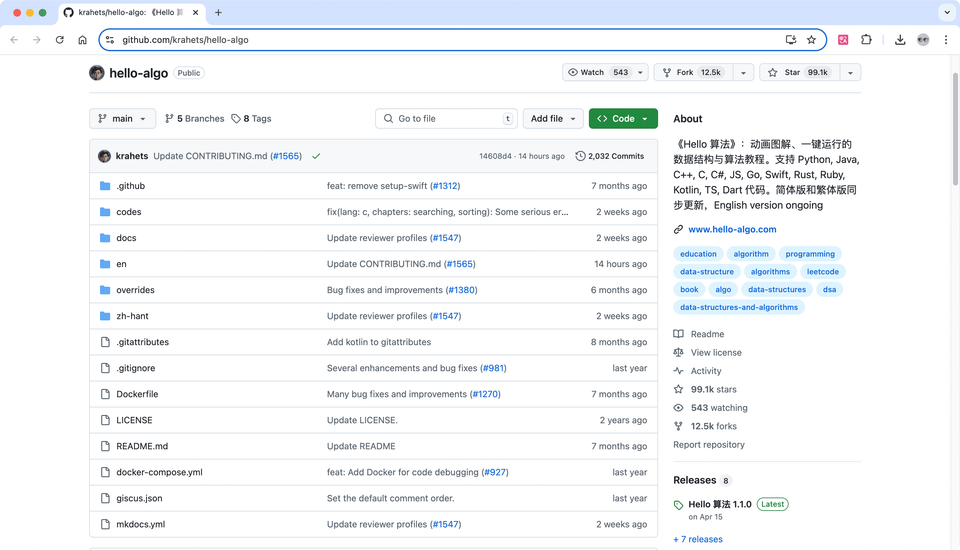Expand the main branch dropdown
This screenshot has width=960, height=550.
point(122,118)
